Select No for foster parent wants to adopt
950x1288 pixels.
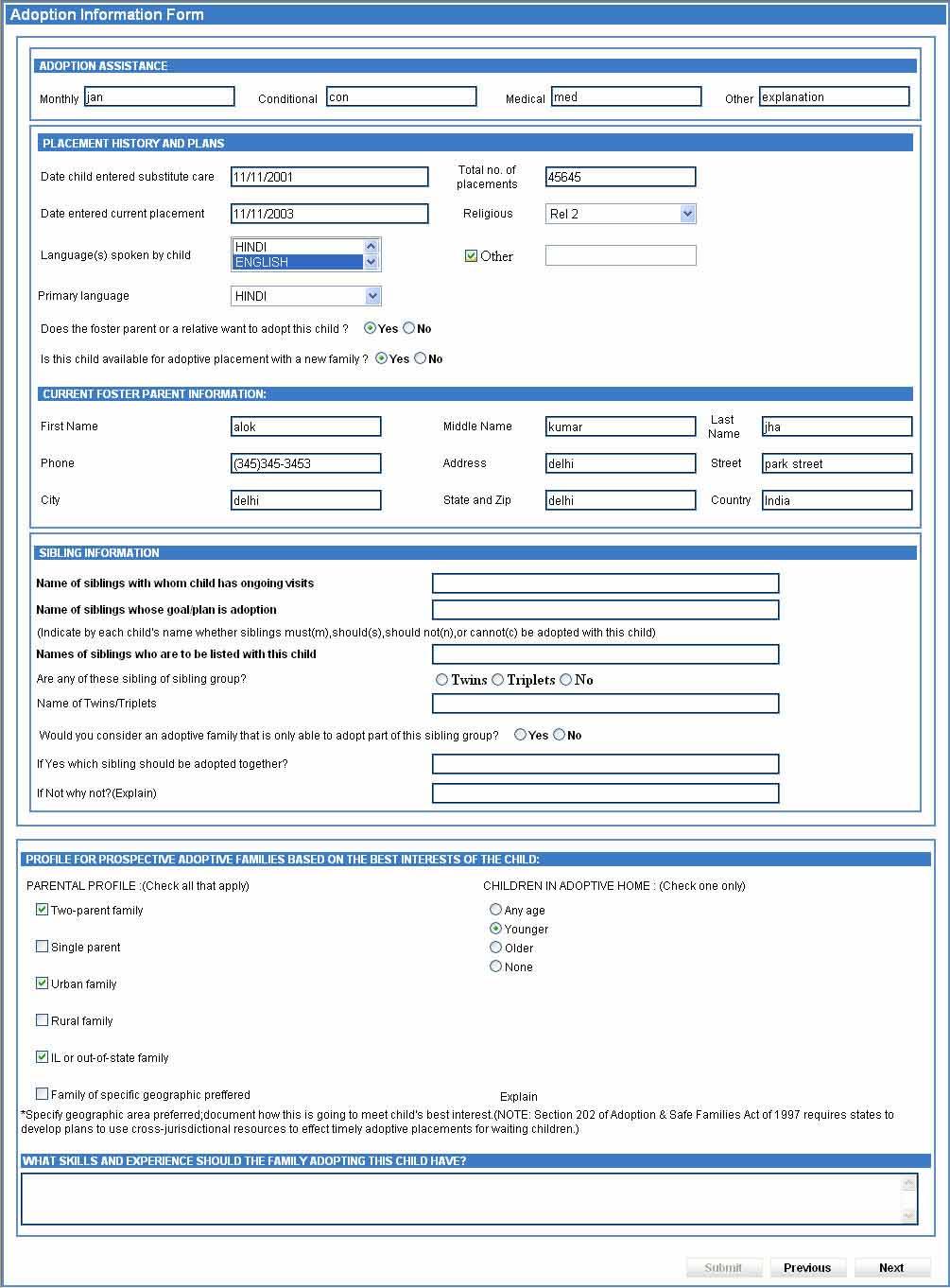408,328
